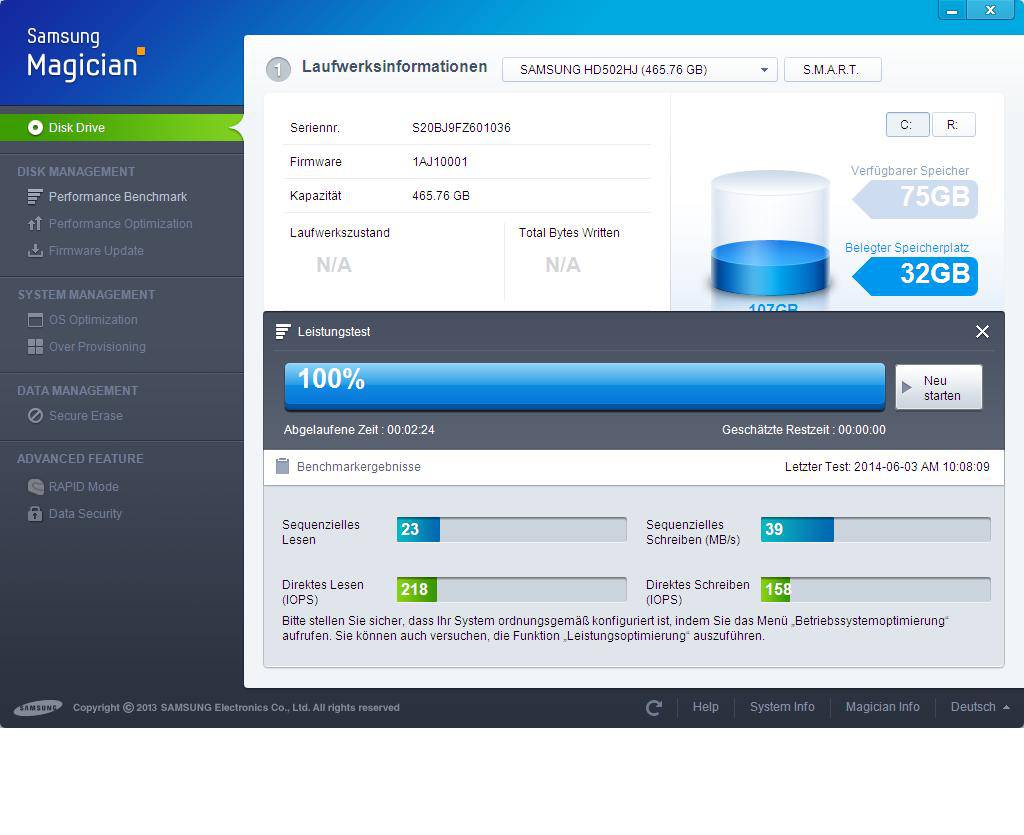Open the System Info link
This screenshot has width=1024, height=835.
[782, 707]
